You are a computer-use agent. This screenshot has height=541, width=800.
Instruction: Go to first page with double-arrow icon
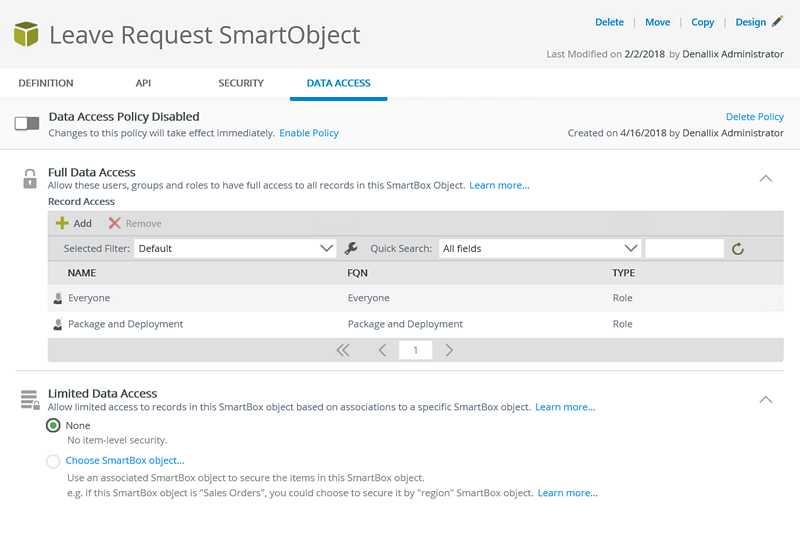(343, 350)
